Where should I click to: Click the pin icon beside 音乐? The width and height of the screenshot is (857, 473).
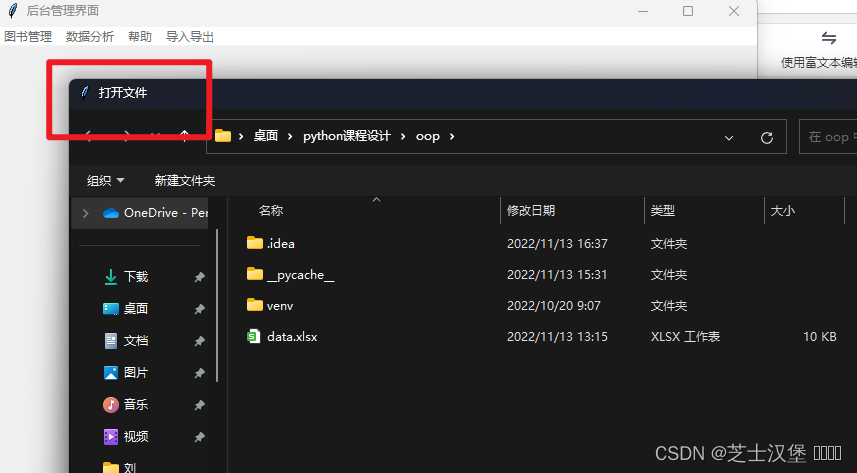click(x=199, y=405)
